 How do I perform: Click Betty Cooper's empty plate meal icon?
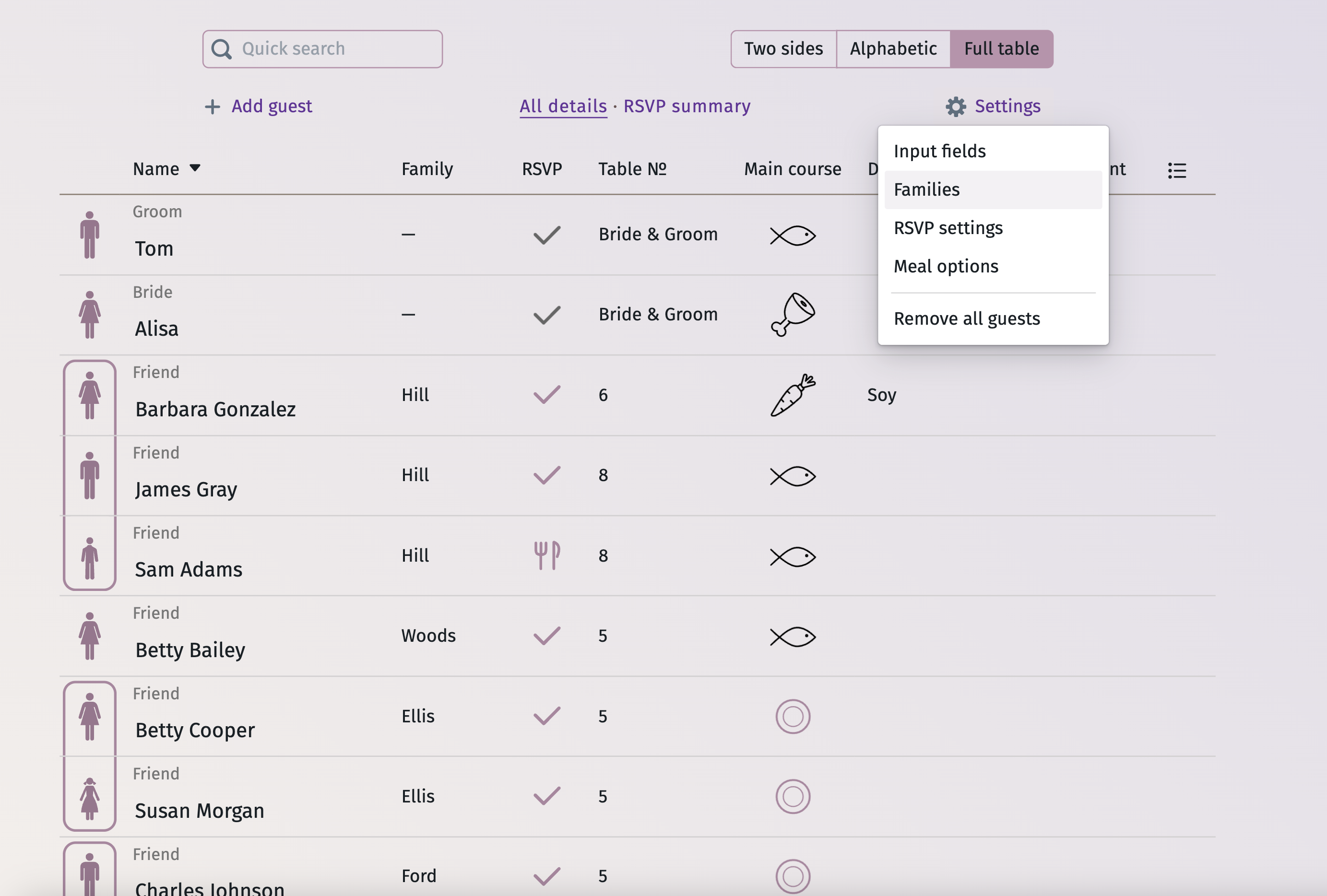(x=793, y=716)
